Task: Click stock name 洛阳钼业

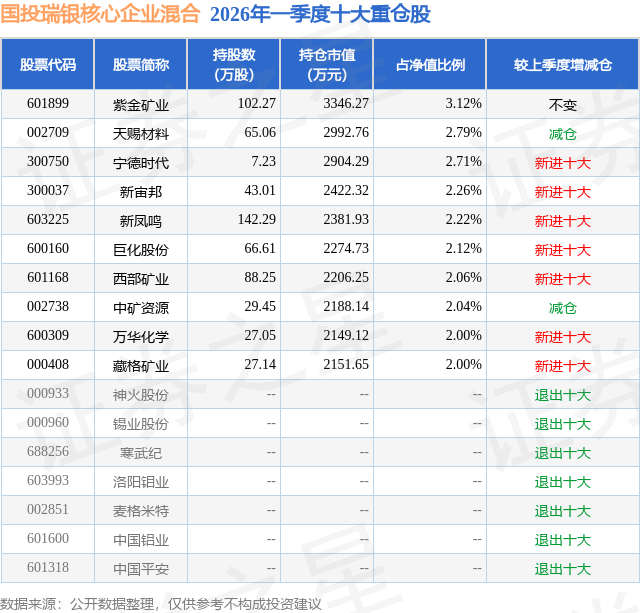Action: (141, 481)
